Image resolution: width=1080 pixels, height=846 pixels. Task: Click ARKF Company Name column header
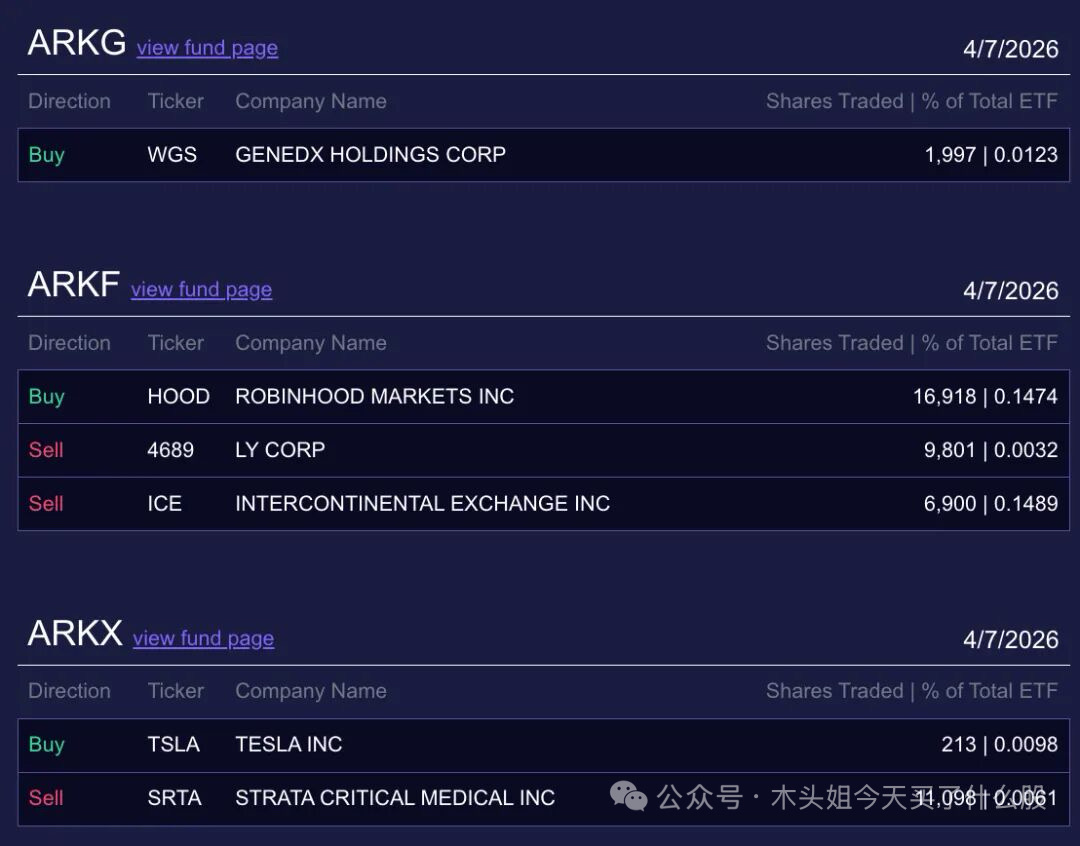(x=311, y=343)
